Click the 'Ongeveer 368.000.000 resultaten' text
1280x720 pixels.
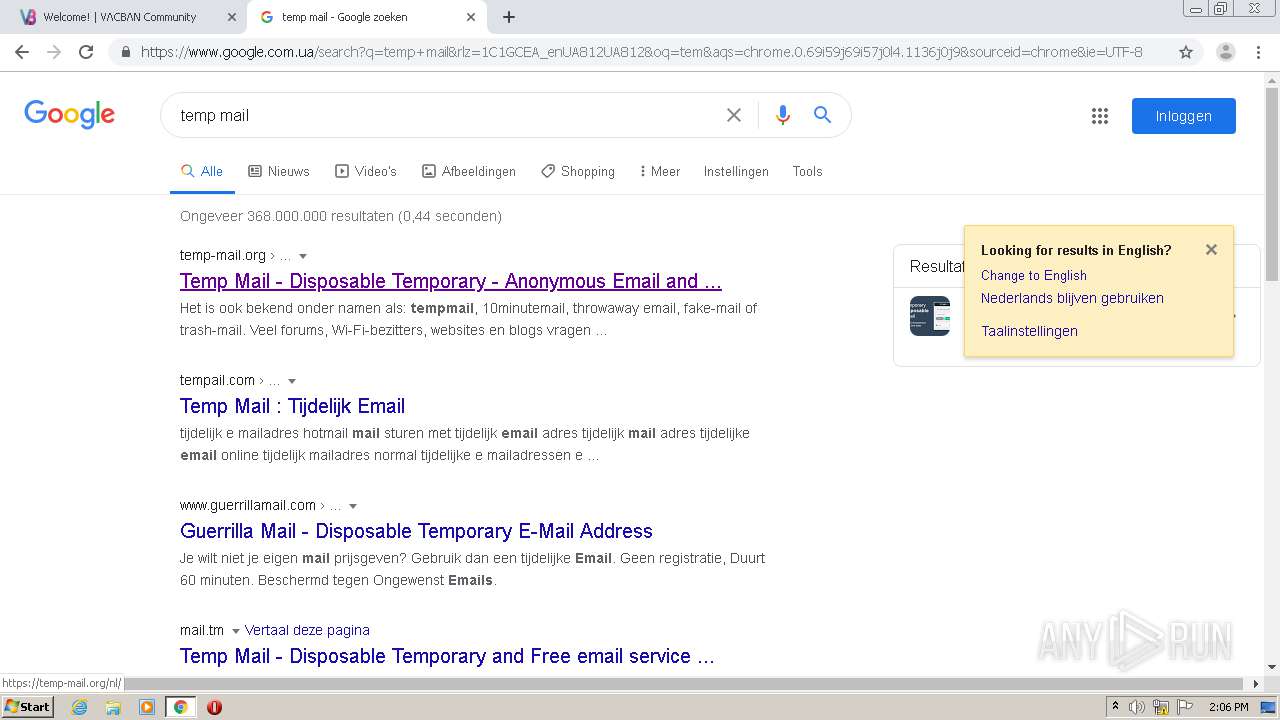(341, 216)
